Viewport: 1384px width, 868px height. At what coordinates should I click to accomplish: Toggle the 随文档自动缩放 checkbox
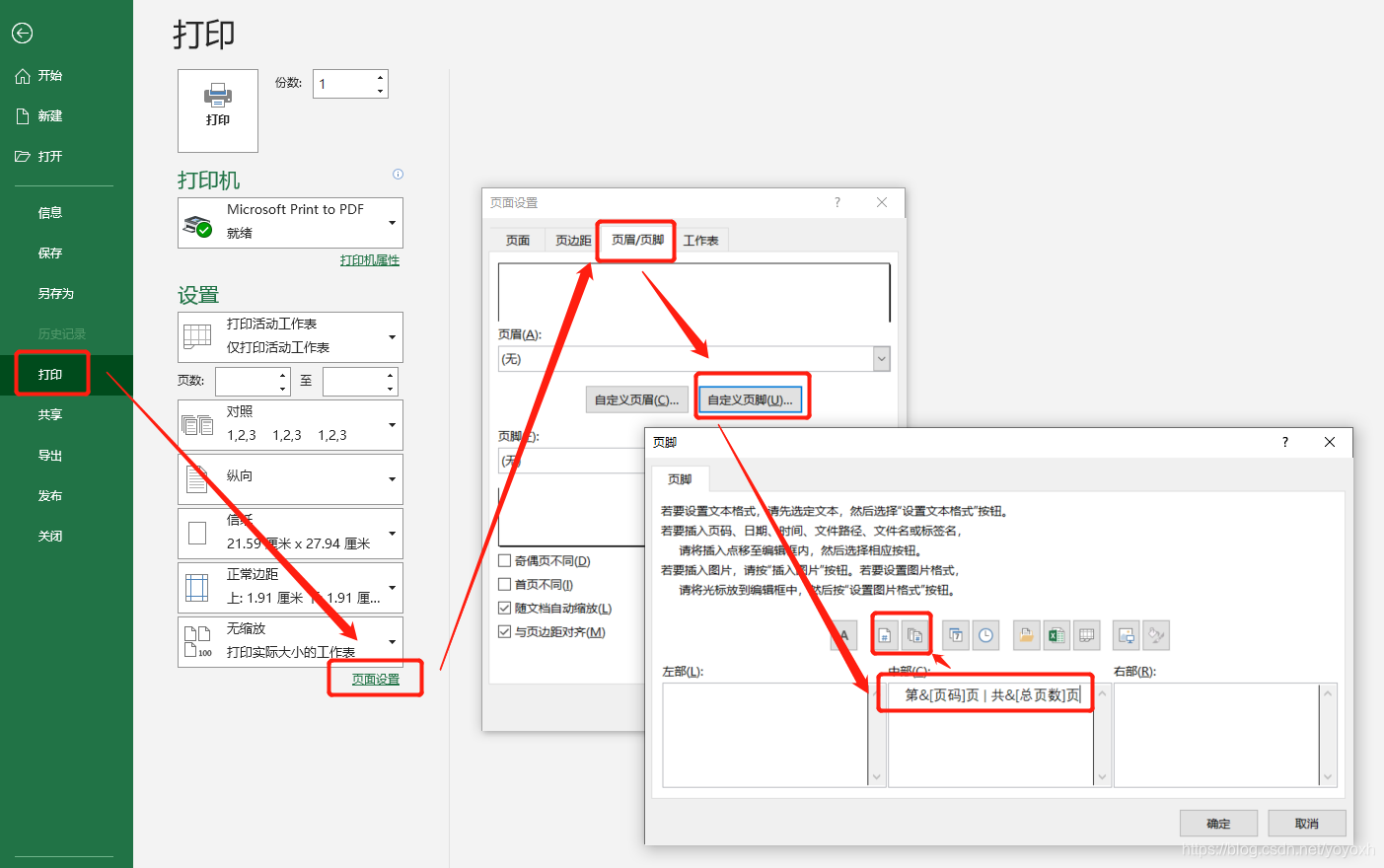click(x=505, y=609)
